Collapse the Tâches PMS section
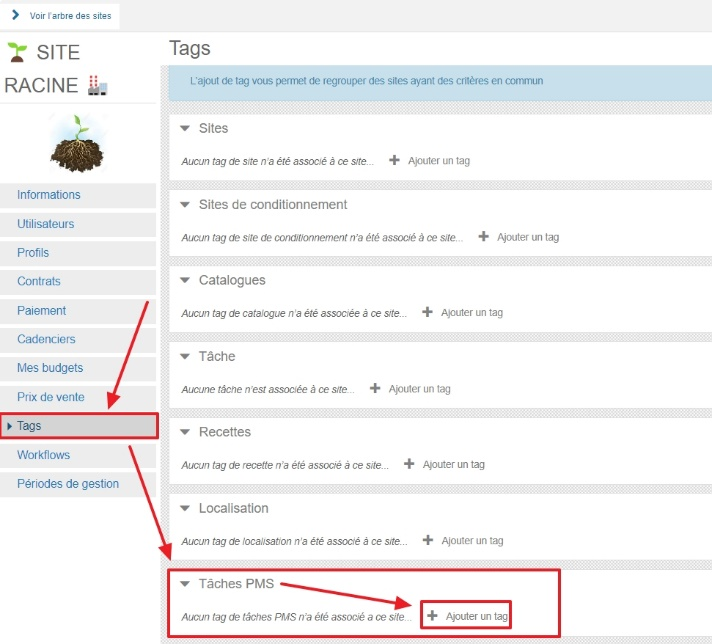 click(185, 585)
